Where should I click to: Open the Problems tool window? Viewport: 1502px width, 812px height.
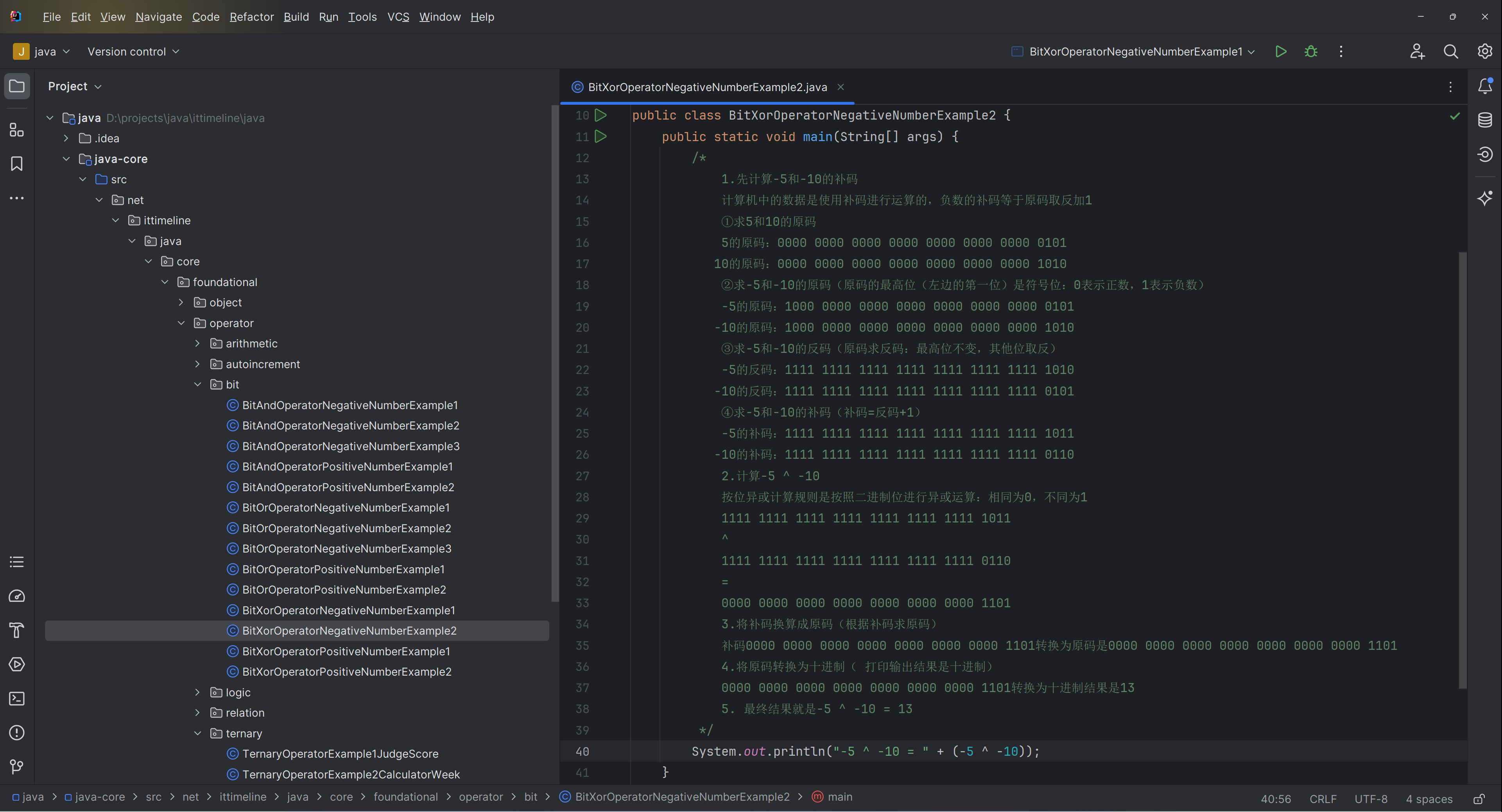[x=17, y=733]
